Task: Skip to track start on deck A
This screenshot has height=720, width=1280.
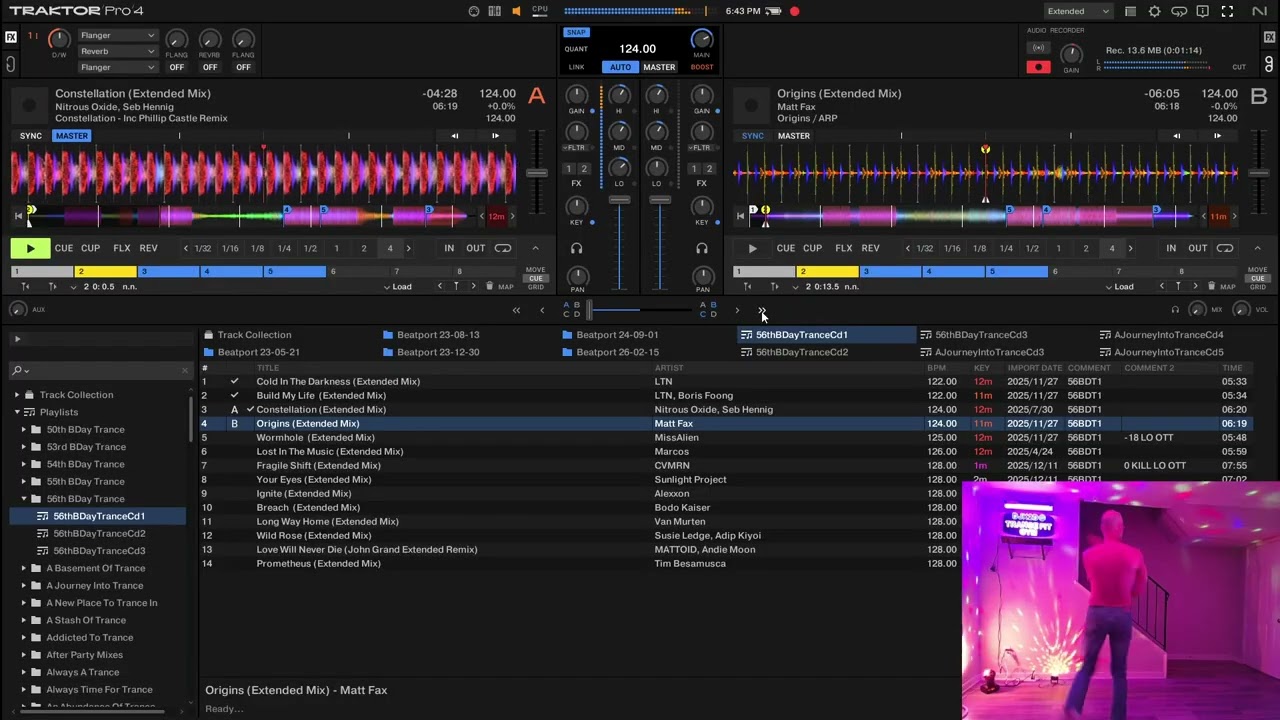Action: pos(17,215)
